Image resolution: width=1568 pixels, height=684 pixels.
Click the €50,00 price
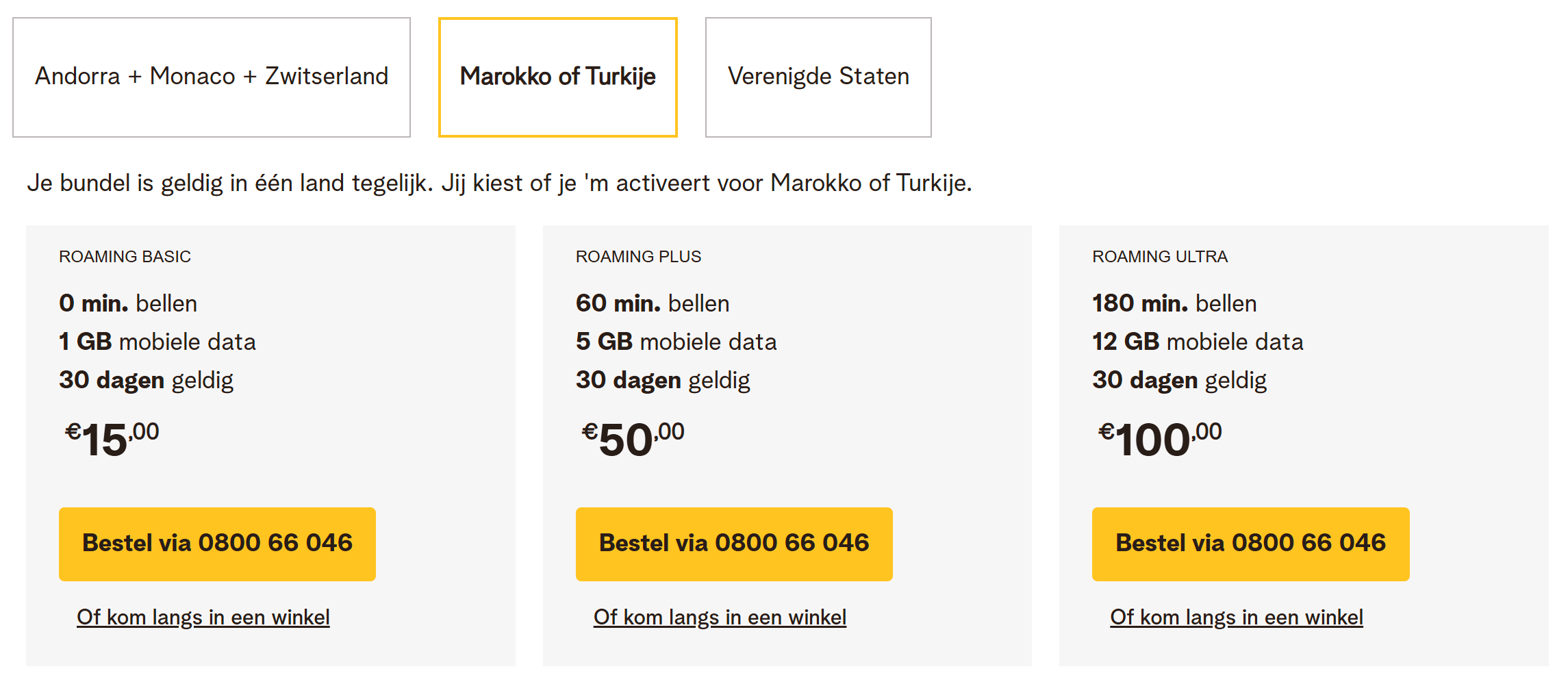click(x=633, y=439)
